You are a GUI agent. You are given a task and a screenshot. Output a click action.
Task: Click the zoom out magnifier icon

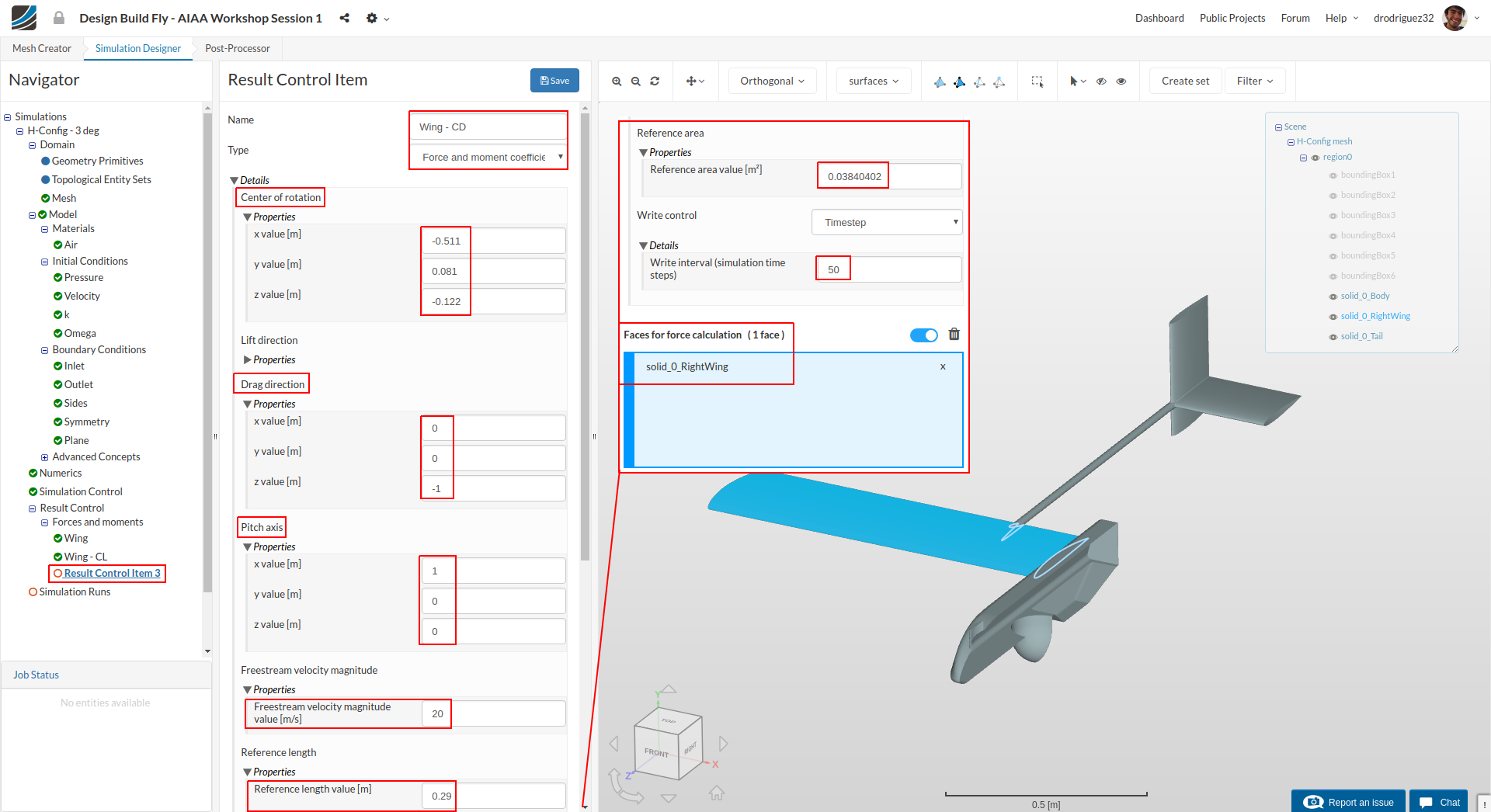(x=636, y=82)
